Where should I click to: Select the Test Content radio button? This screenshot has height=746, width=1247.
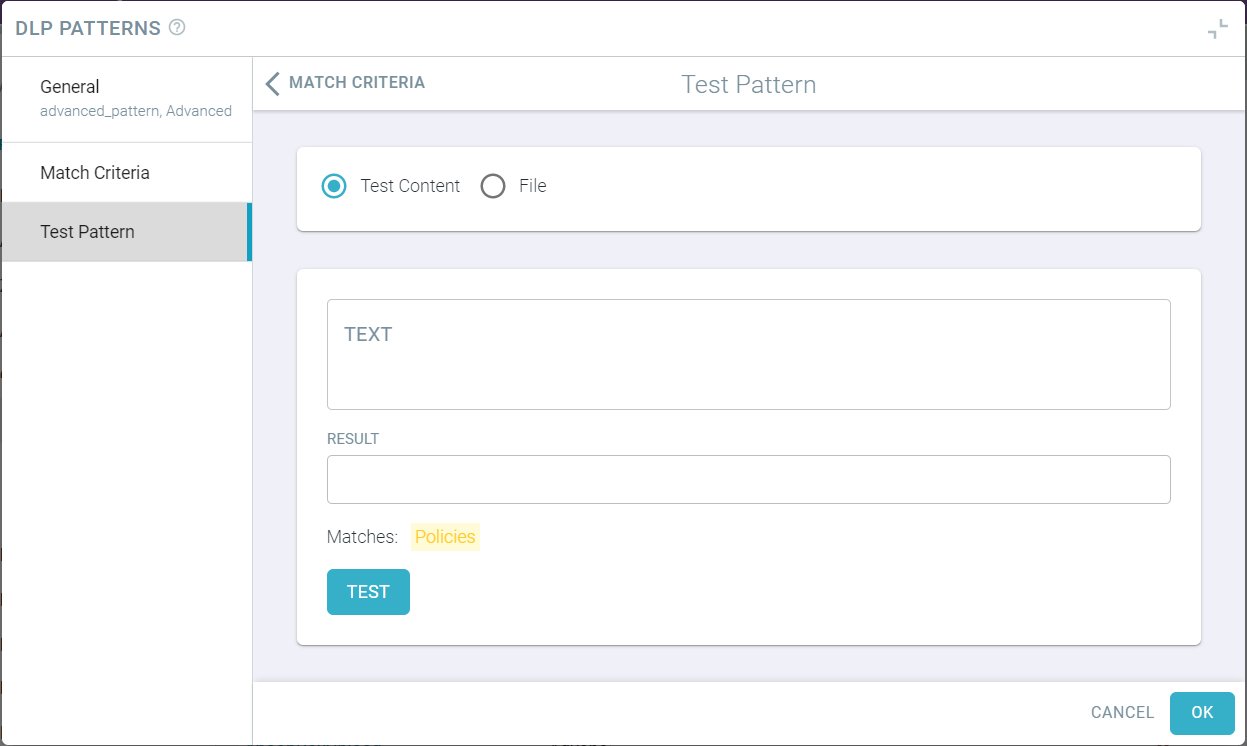pyautogui.click(x=334, y=186)
